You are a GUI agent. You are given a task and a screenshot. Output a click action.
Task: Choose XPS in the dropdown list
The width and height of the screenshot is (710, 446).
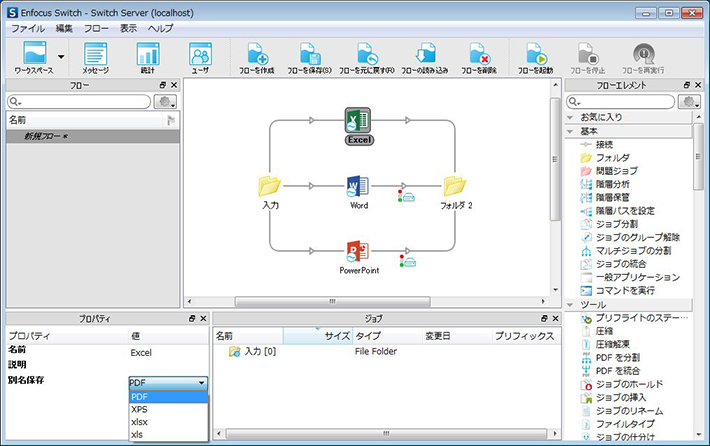tap(168, 409)
